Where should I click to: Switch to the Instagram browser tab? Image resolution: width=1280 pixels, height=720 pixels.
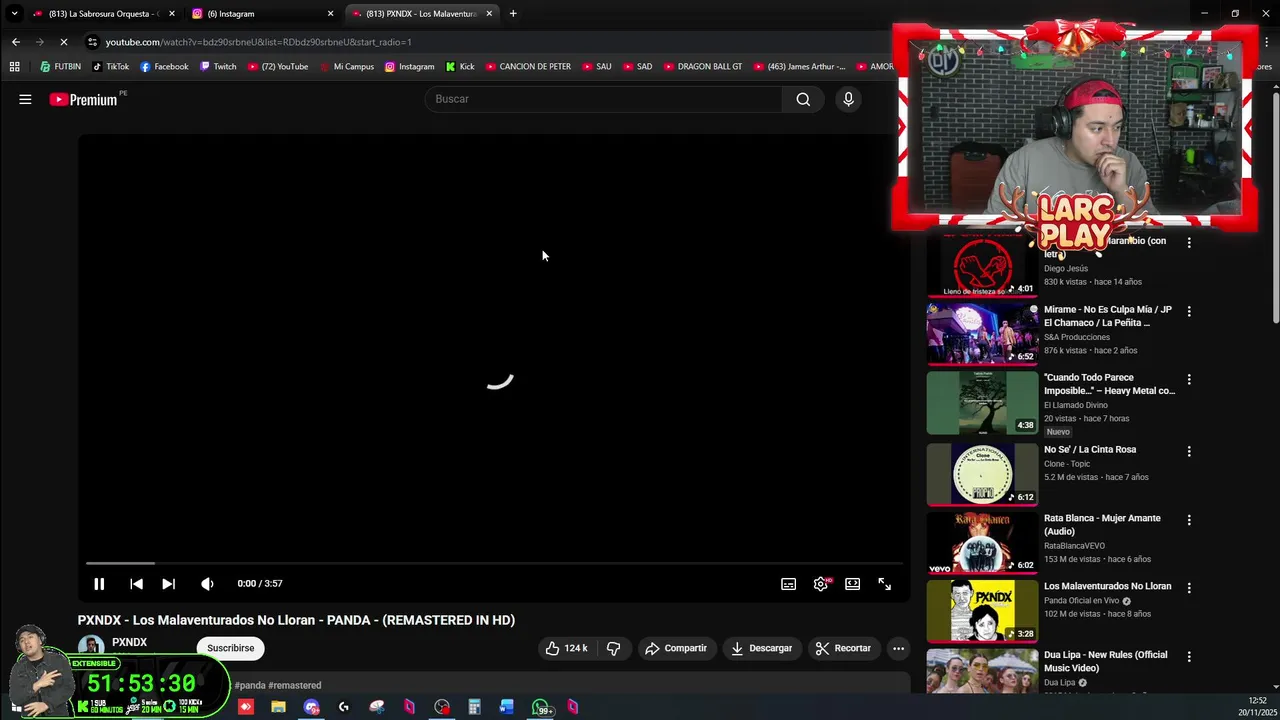[262, 14]
